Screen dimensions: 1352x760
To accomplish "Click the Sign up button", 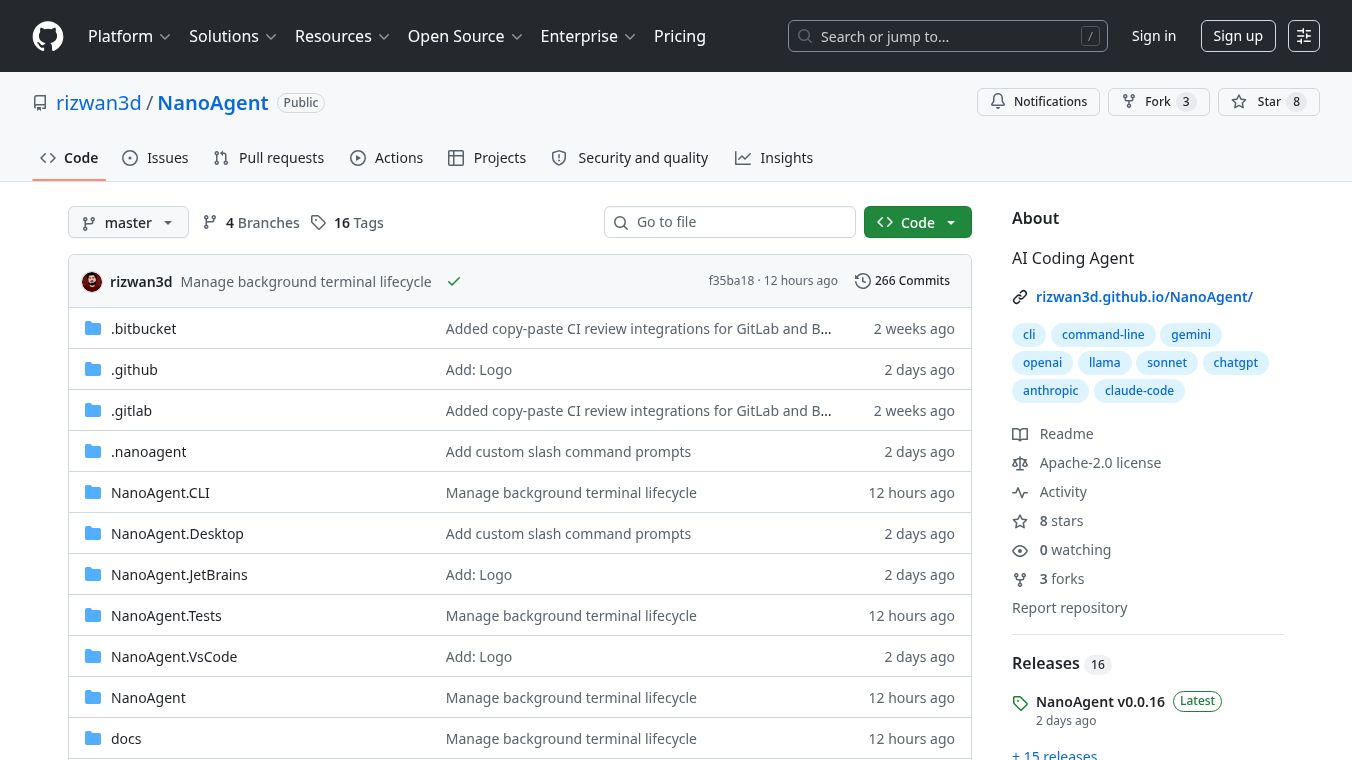I will coord(1238,36).
